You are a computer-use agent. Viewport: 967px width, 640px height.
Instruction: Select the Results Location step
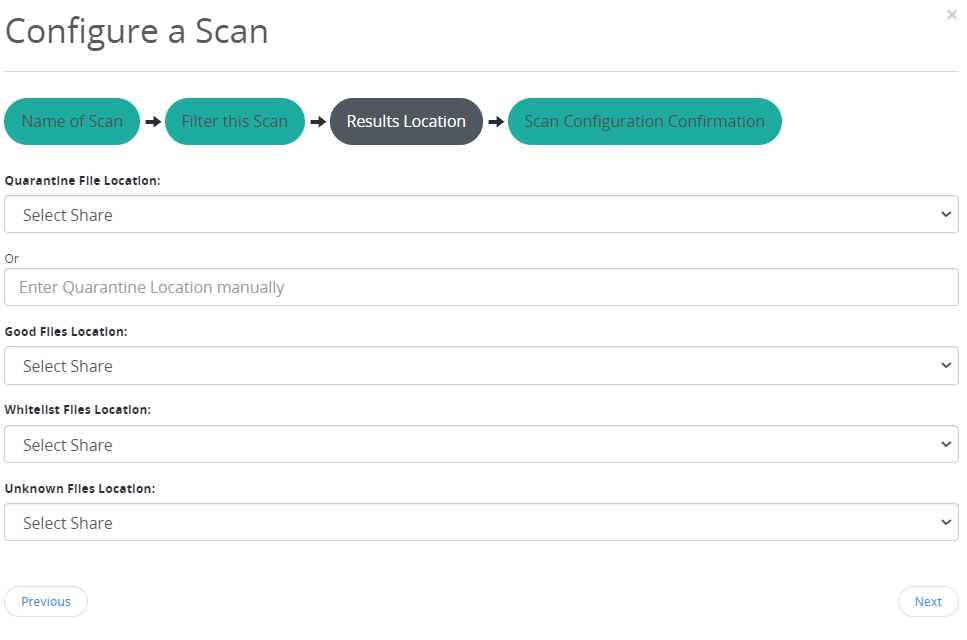[406, 121]
